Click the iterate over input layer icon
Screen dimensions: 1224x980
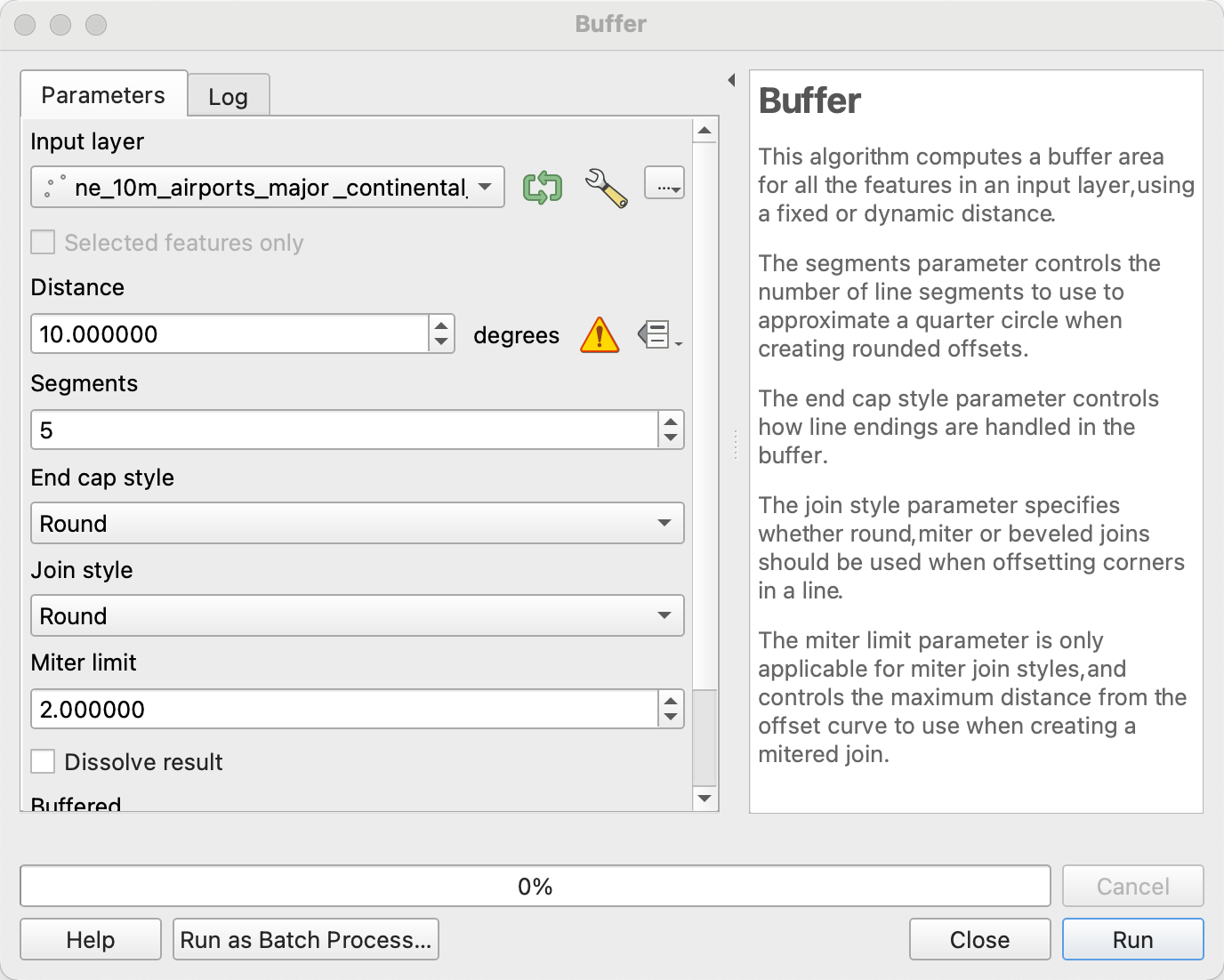tap(543, 187)
